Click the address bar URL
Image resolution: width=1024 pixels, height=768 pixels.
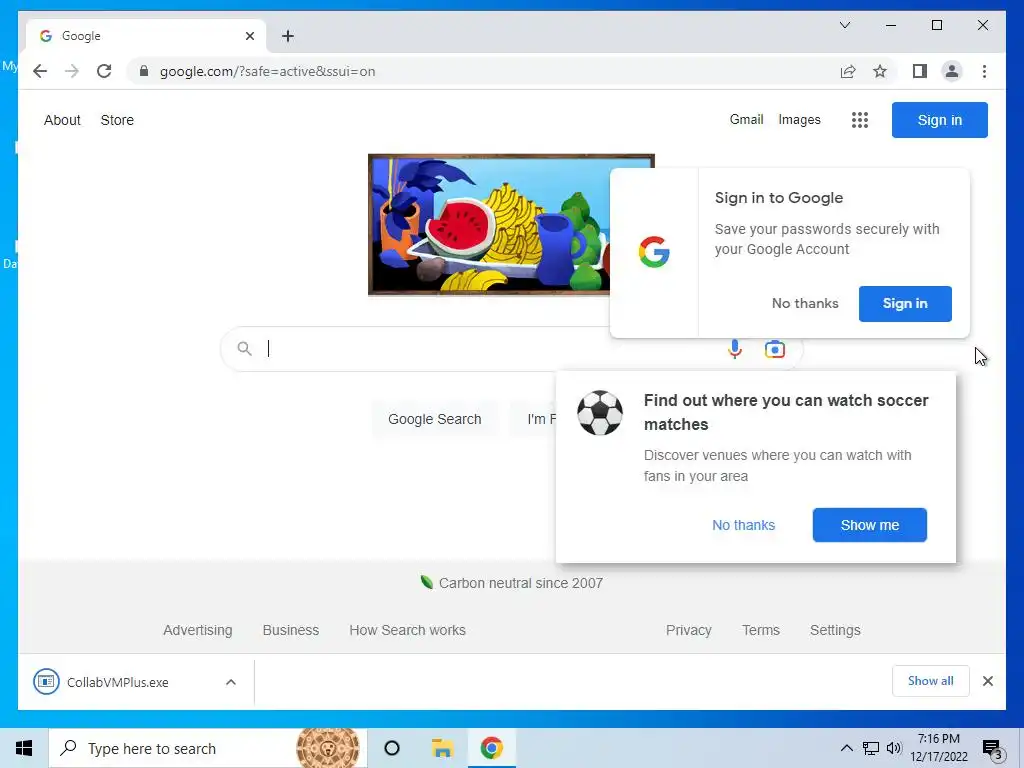click(x=268, y=71)
